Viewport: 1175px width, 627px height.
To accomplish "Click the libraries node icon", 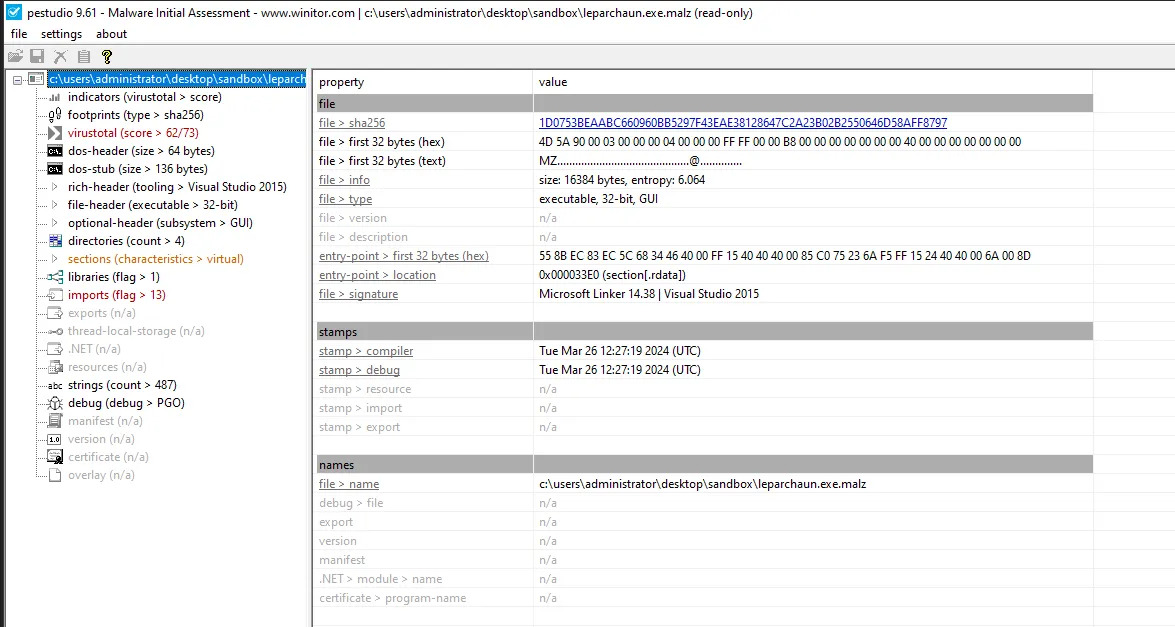I will [x=56, y=277].
